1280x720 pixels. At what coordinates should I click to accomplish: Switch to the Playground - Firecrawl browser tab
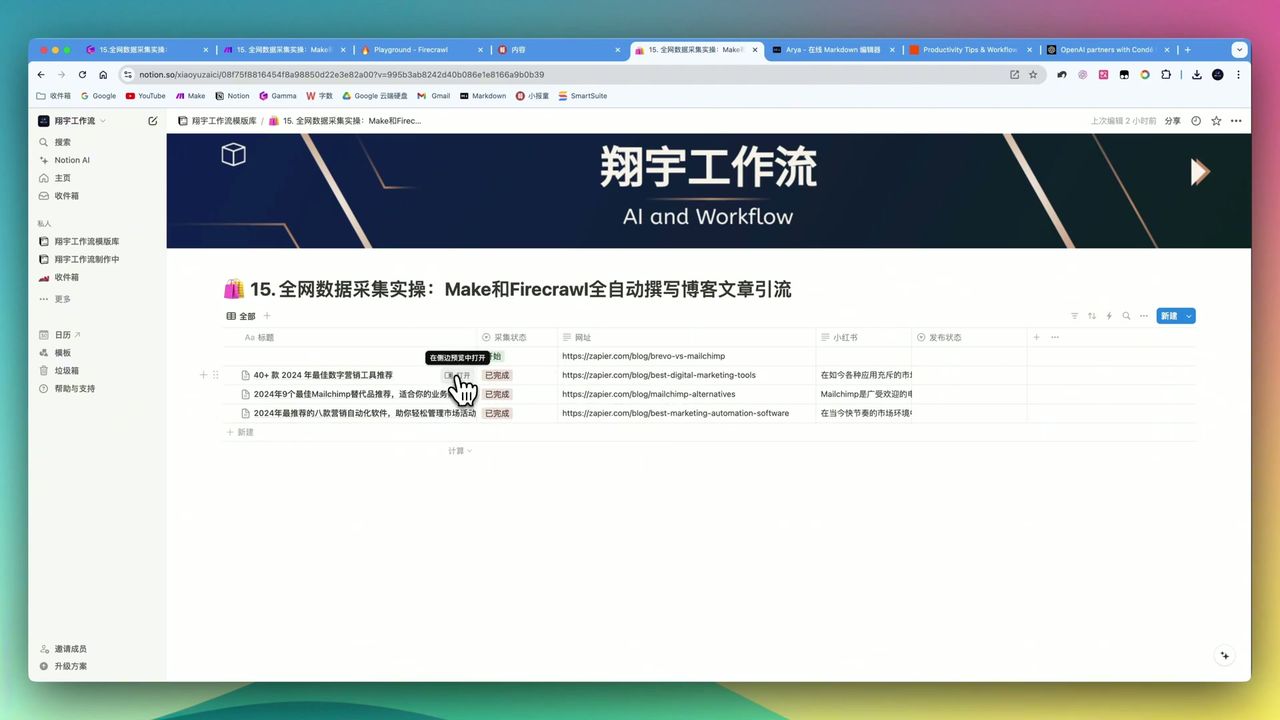[414, 49]
